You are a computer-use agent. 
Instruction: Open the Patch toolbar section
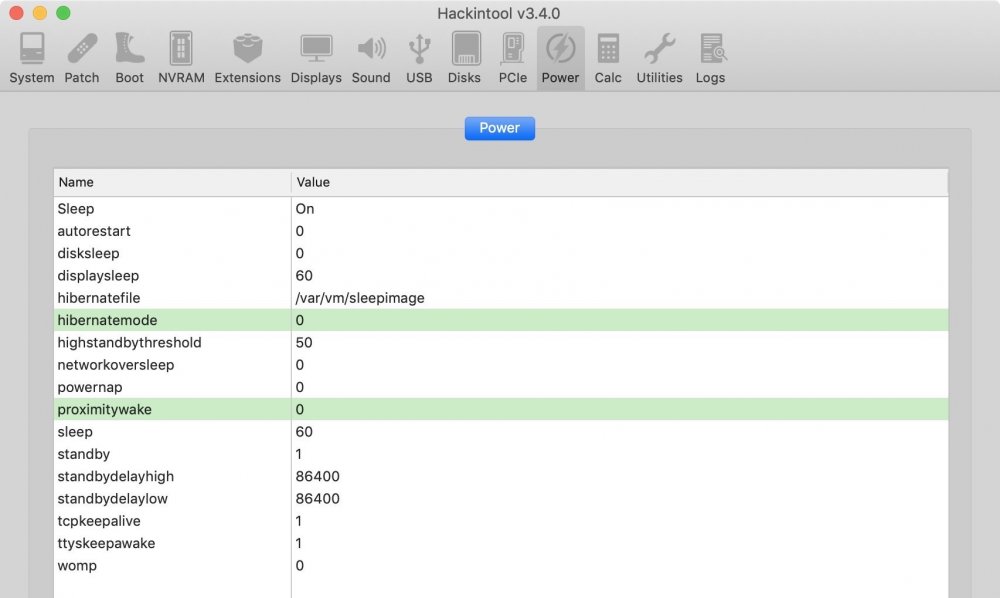(82, 59)
